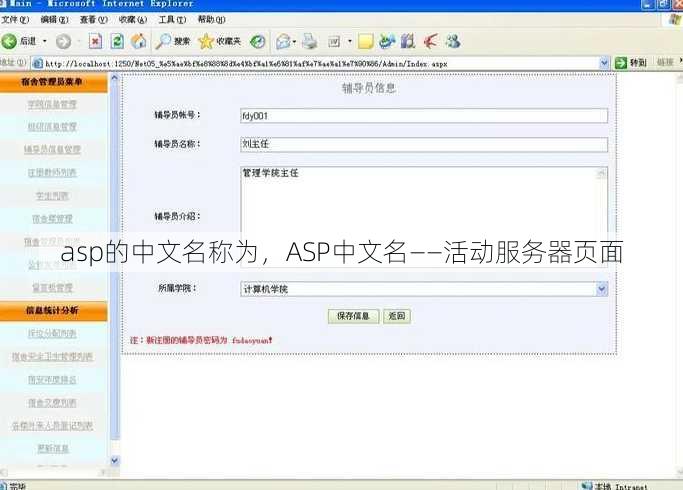This screenshot has width=683, height=490.
Task: Click the 本地 Intranet zone in status bar
Action: click(x=615, y=486)
